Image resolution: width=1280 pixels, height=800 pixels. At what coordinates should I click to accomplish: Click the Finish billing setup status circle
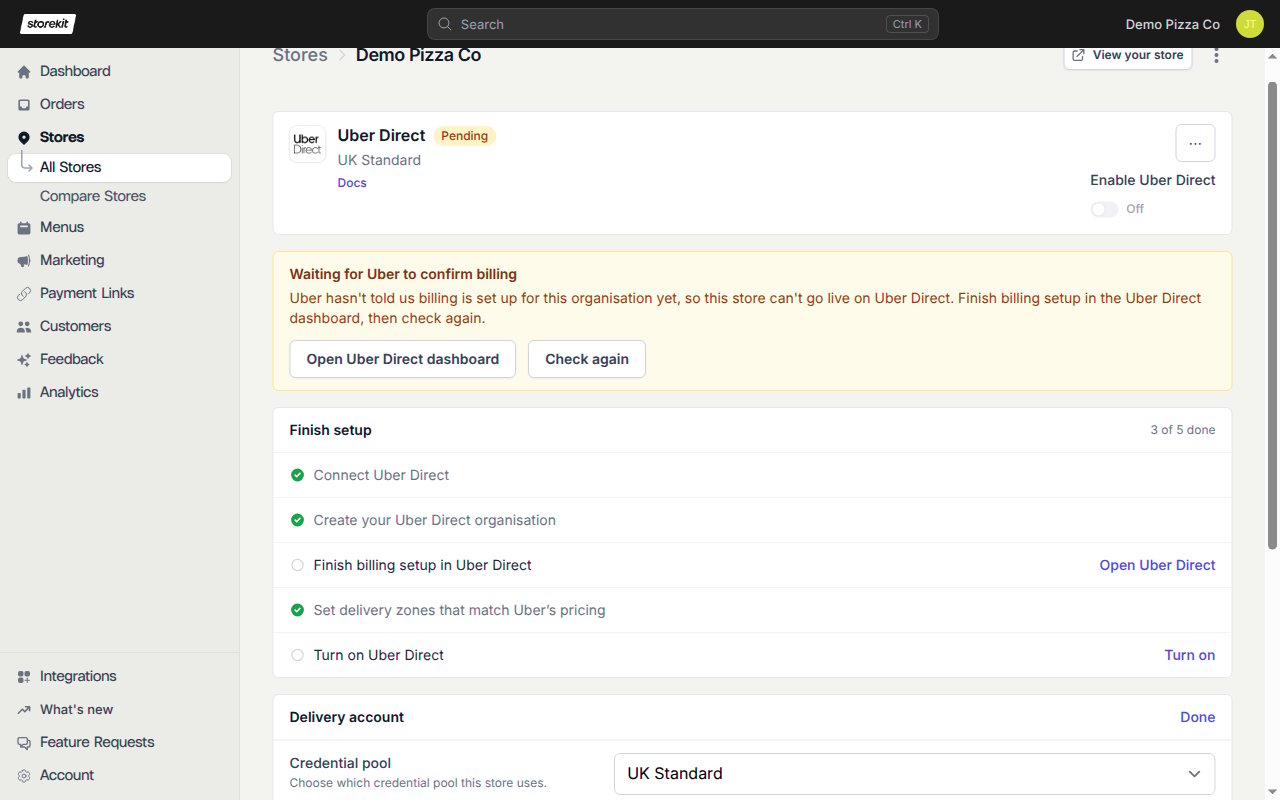coord(297,565)
